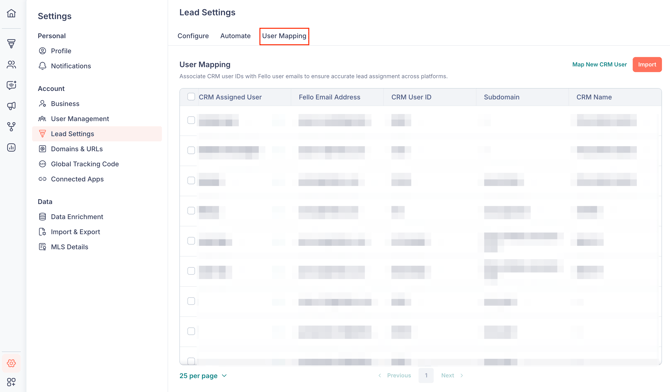Image resolution: width=670 pixels, height=392 pixels.
Task: Click the funnel leads icon in left rail
Action: (12, 43)
